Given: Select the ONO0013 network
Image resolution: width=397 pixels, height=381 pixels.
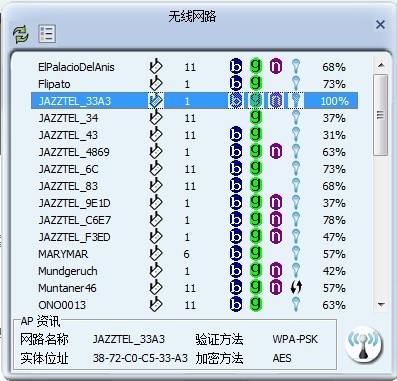Looking at the screenshot, I should pyautogui.click(x=194, y=305).
